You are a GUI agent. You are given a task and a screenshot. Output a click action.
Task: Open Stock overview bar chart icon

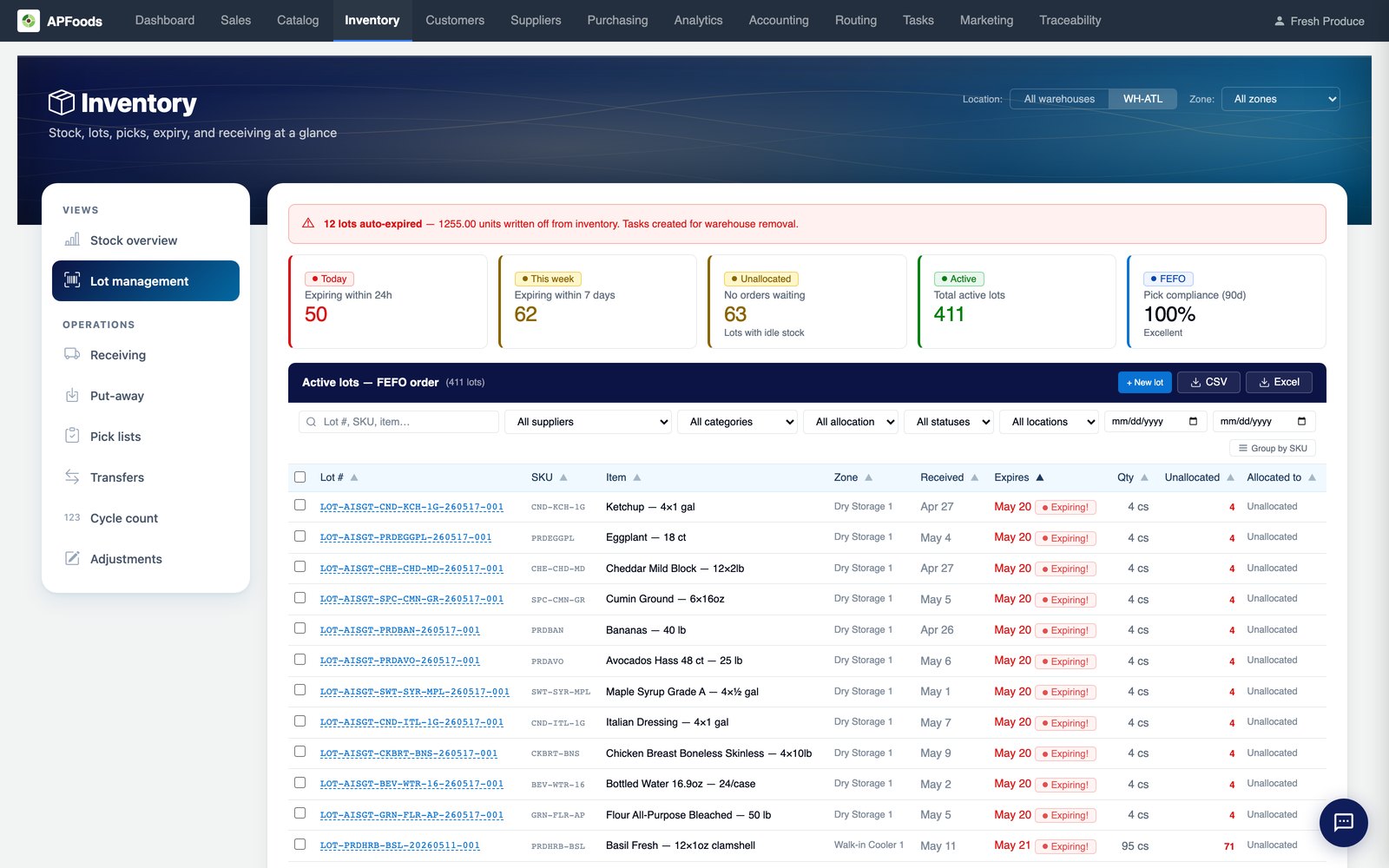[72, 240]
